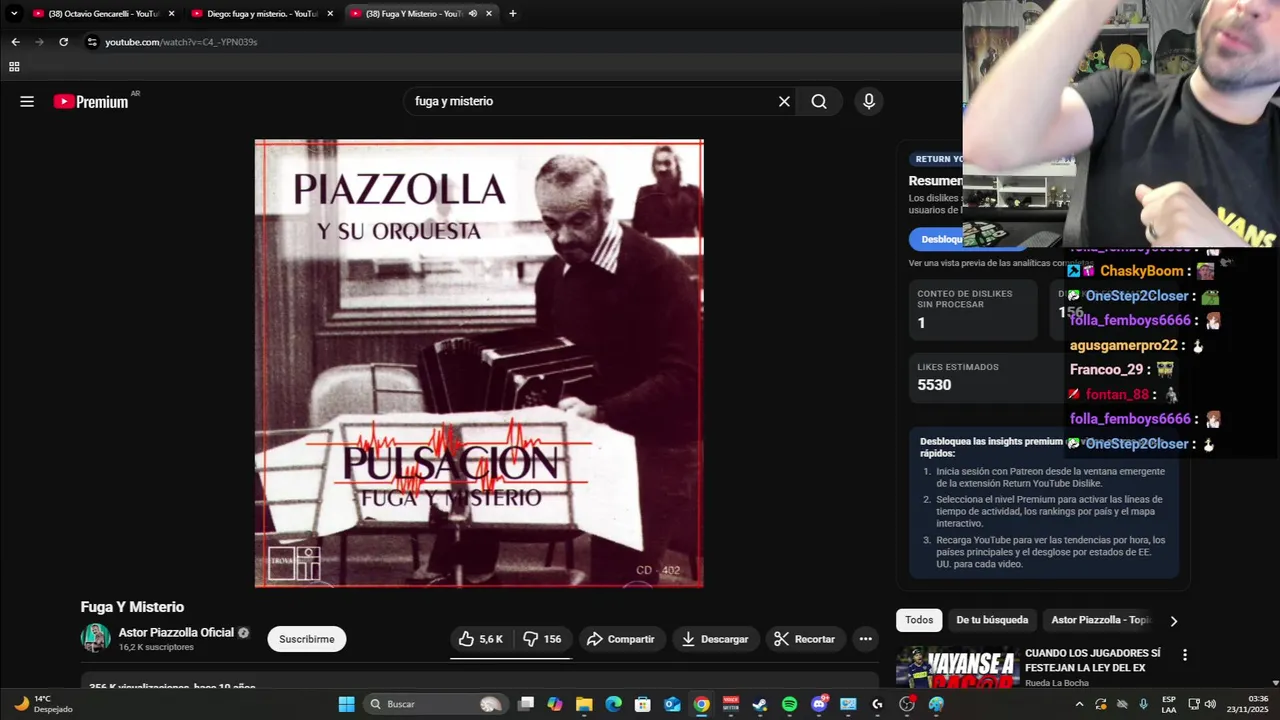1280x720 pixels.
Task: Open File Explorer from the taskbar
Action: tap(584, 704)
